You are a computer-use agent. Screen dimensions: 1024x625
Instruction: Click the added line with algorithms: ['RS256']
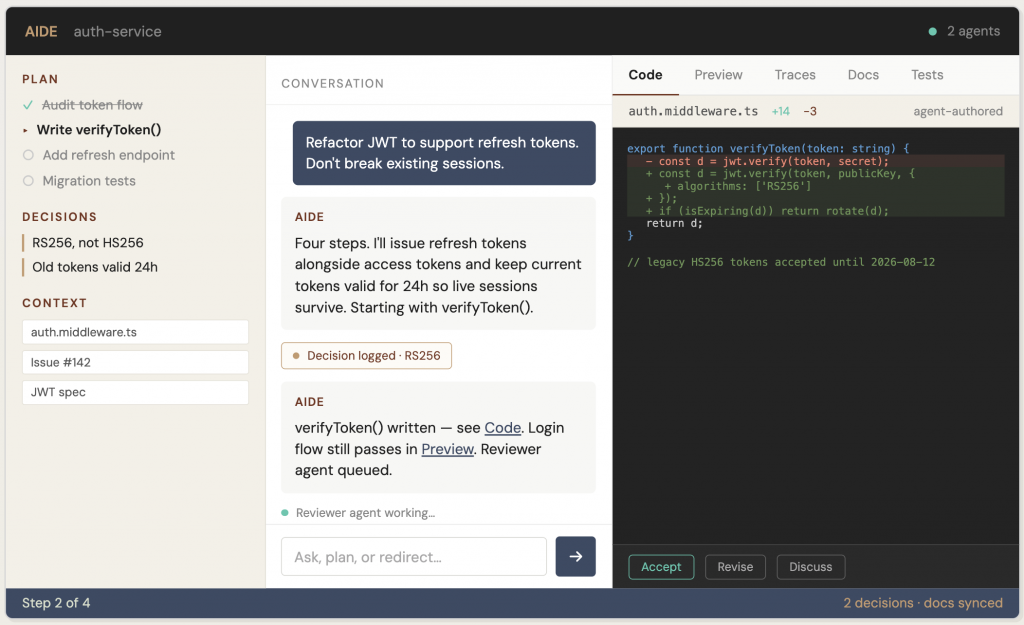pyautogui.click(x=816, y=186)
